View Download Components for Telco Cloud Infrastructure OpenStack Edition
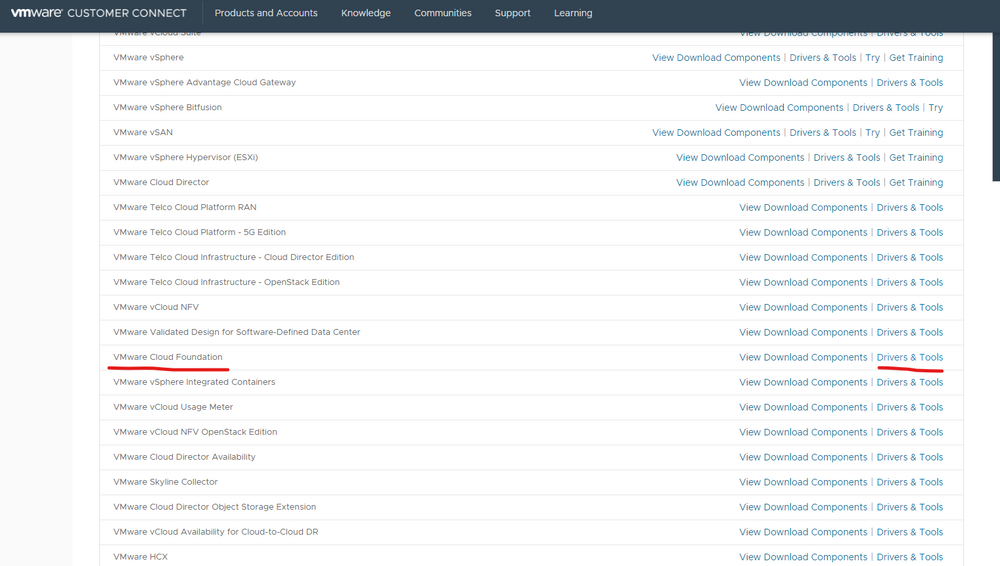Viewport: 1000px width, 566px height. (x=803, y=282)
